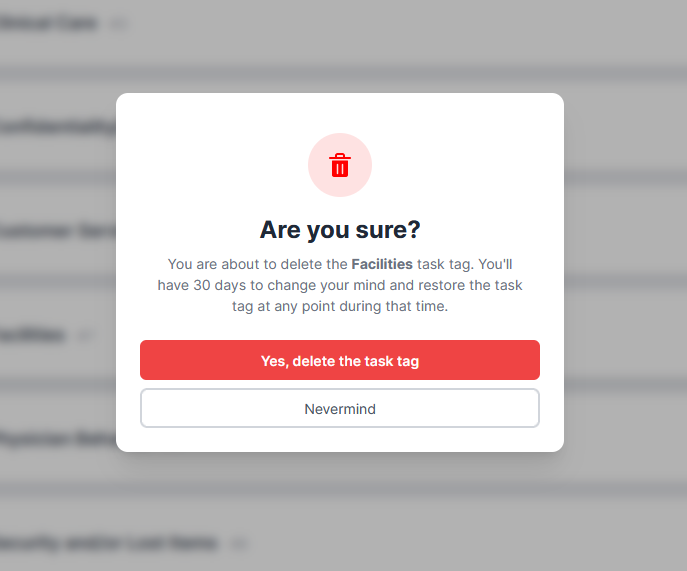Cancel deletion with the Nevermind button
687x571 pixels.
point(340,408)
